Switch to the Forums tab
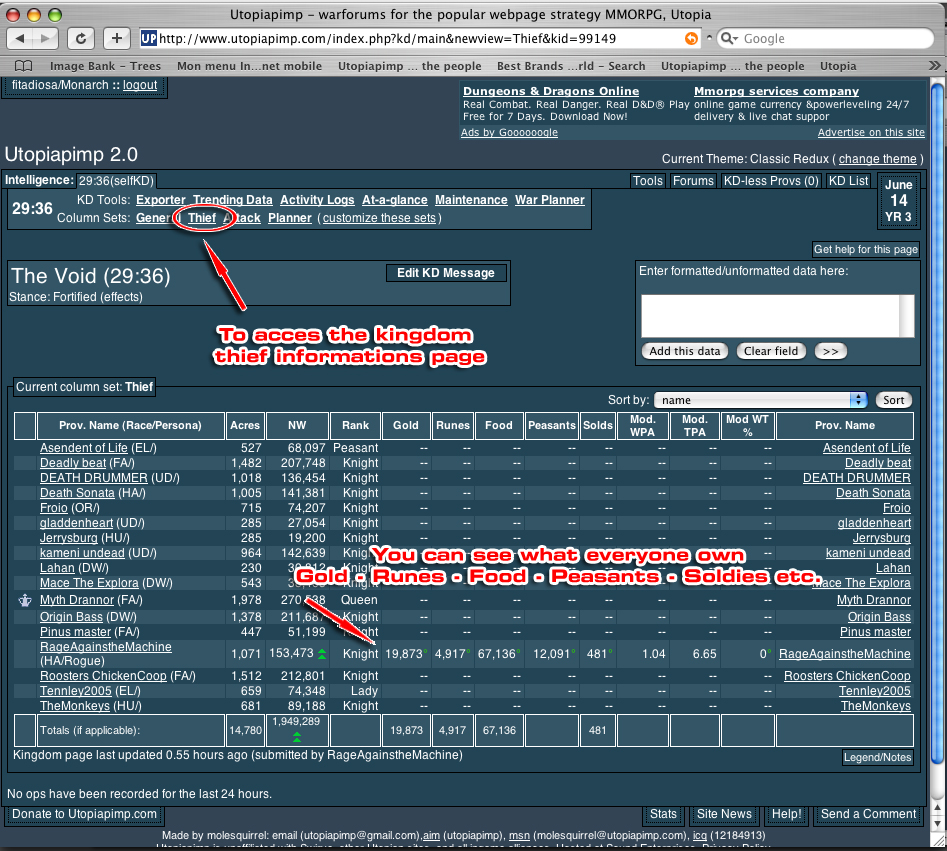The image size is (947, 851). click(693, 181)
